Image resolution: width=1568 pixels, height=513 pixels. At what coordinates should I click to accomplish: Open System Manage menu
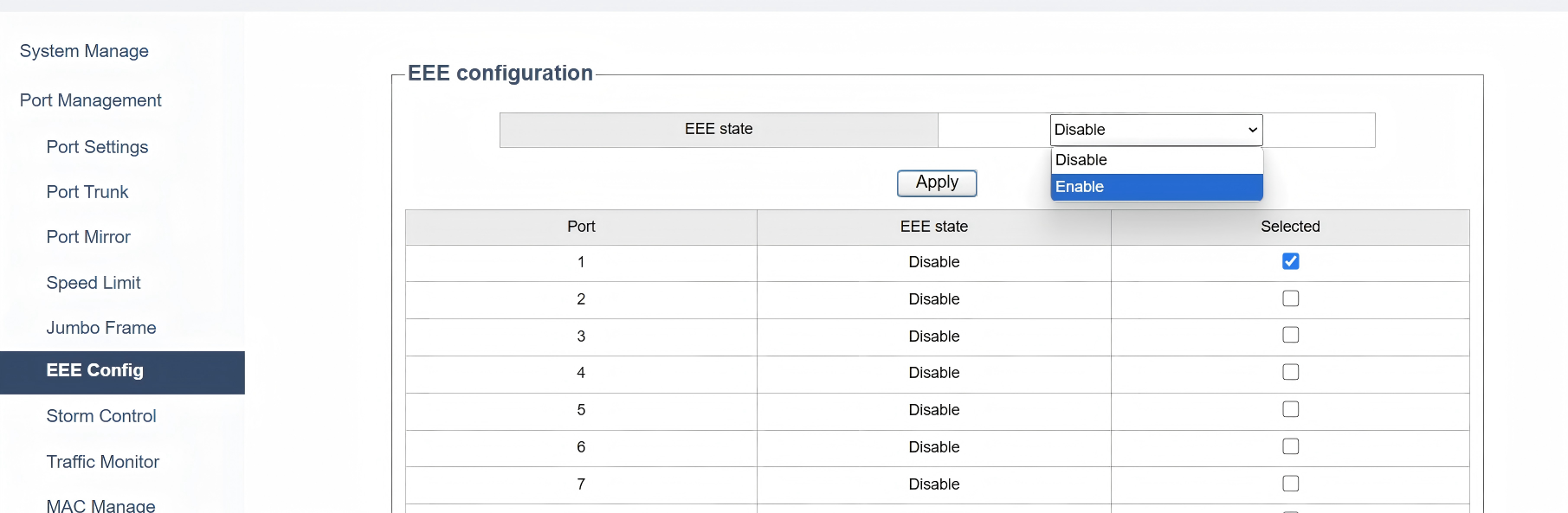(x=84, y=51)
